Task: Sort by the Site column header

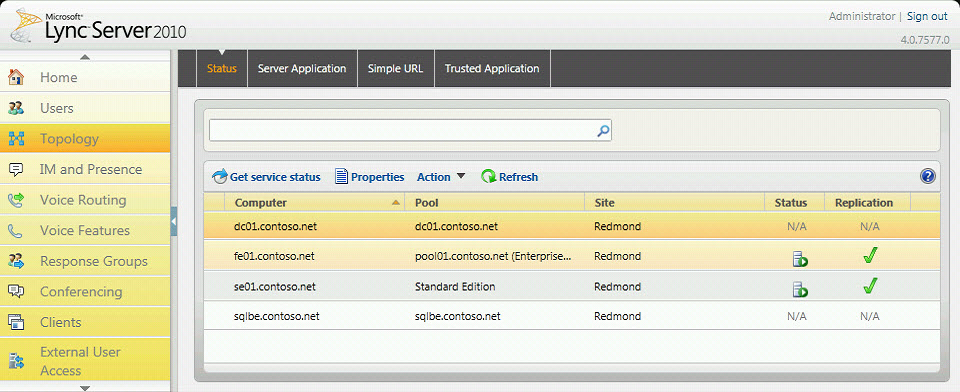Action: coord(675,203)
